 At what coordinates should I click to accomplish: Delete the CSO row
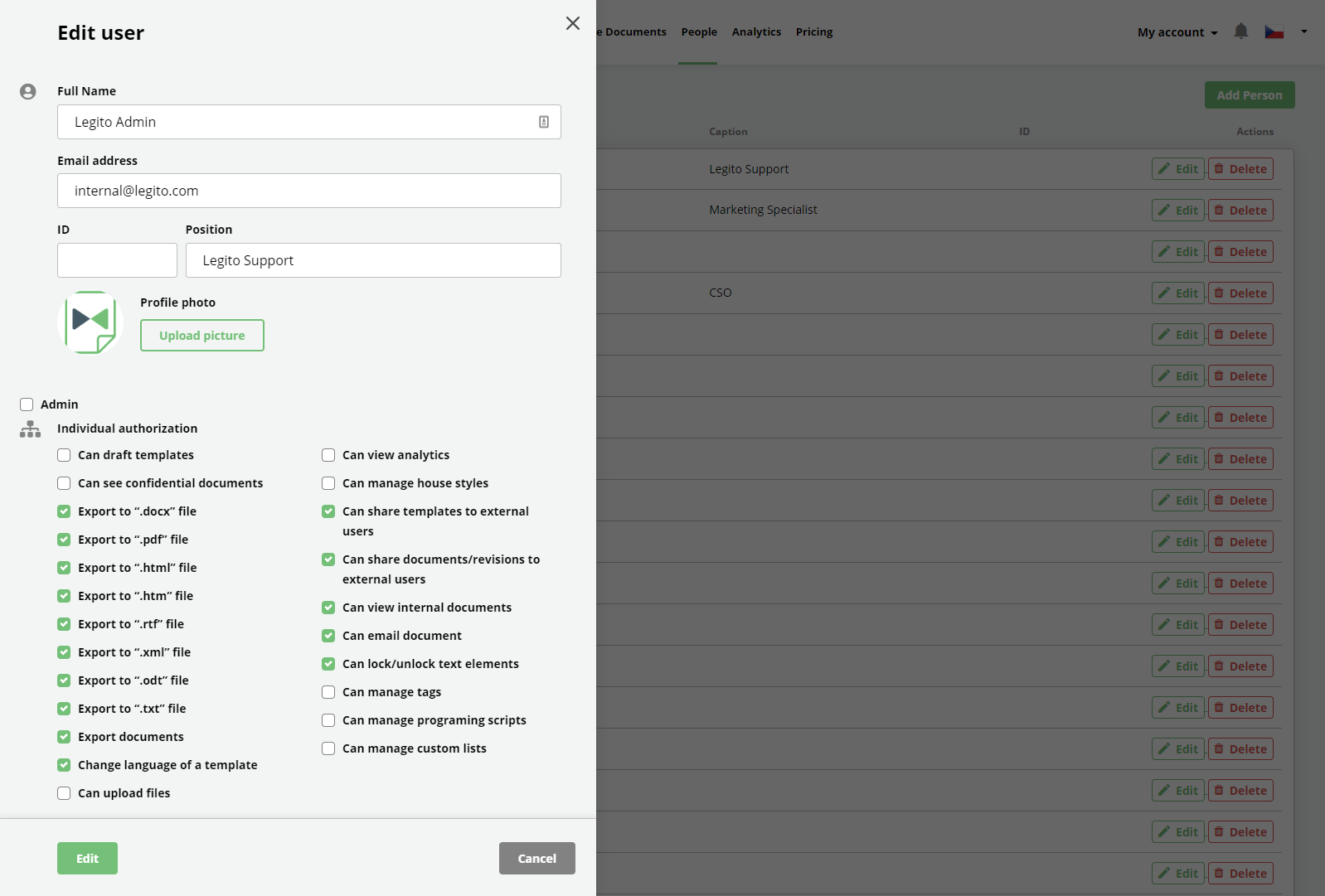pyautogui.click(x=1240, y=293)
